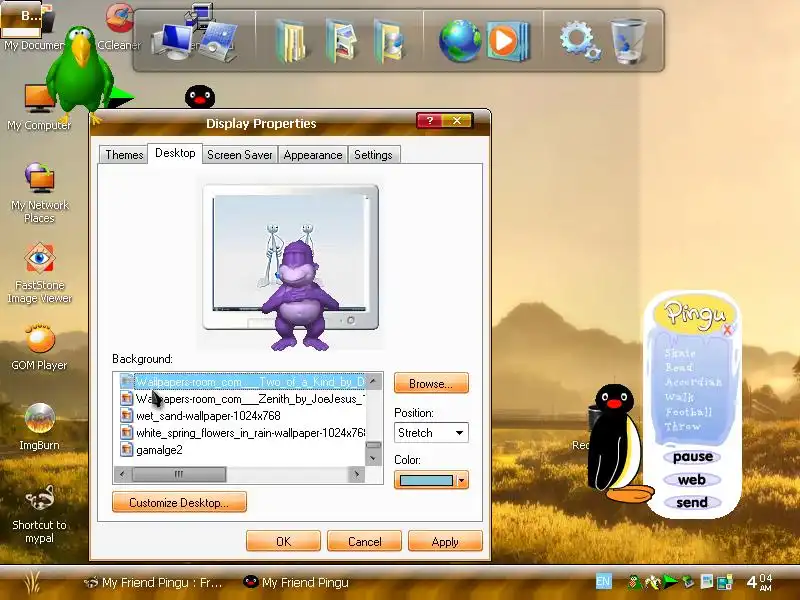Click the purple gorilla character
800x600 pixels.
click(x=300, y=296)
